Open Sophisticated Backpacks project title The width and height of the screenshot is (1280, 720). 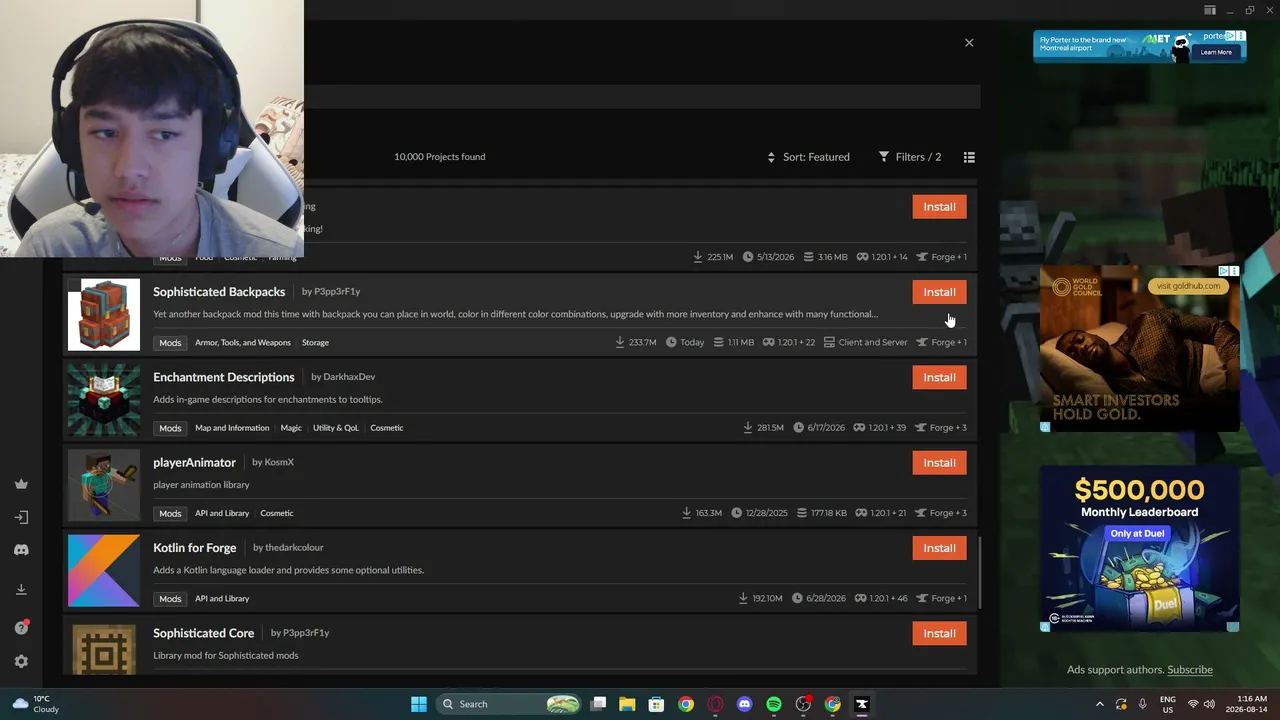pyautogui.click(x=219, y=292)
